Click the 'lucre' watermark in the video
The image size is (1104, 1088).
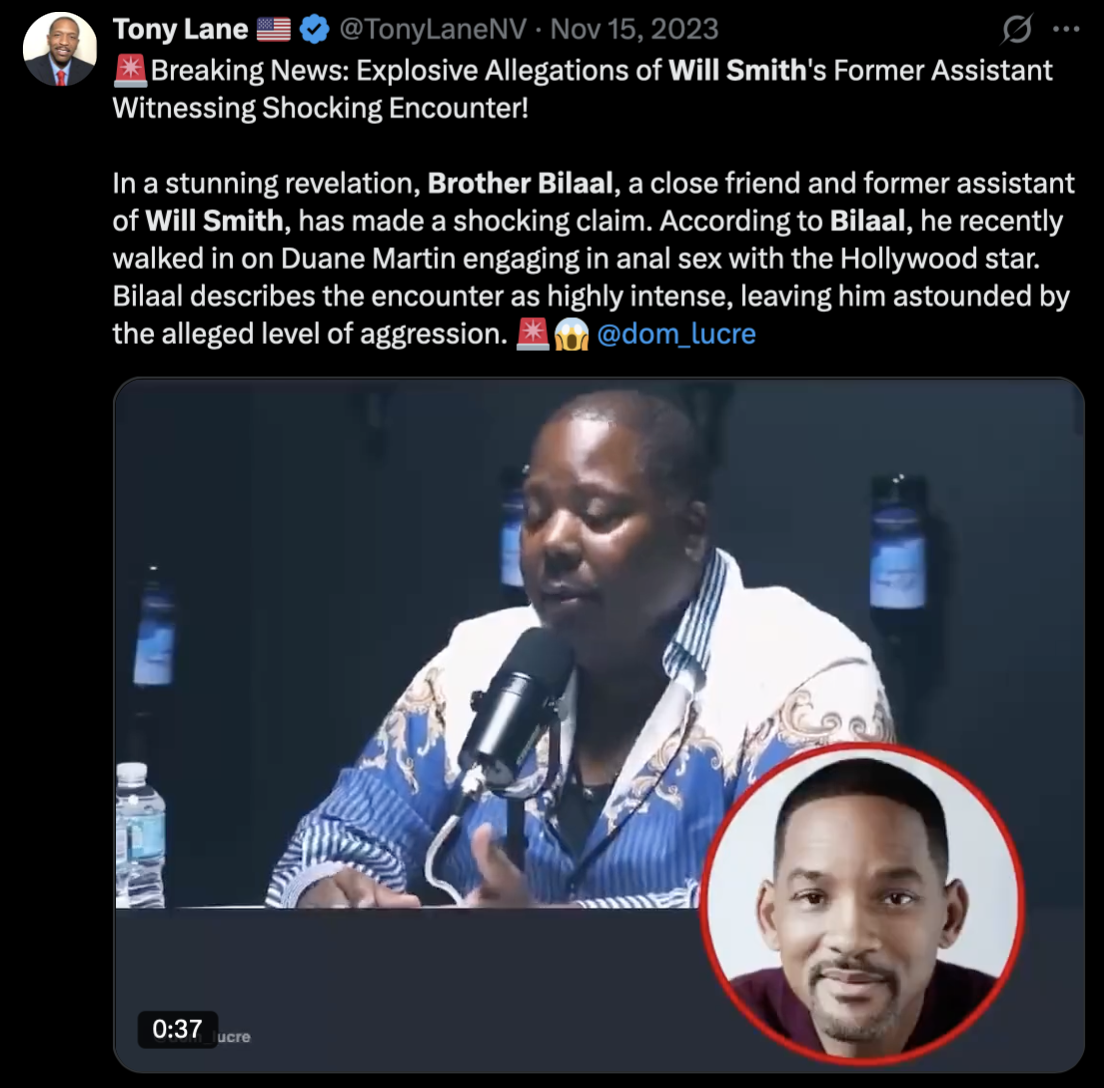click(x=233, y=1037)
